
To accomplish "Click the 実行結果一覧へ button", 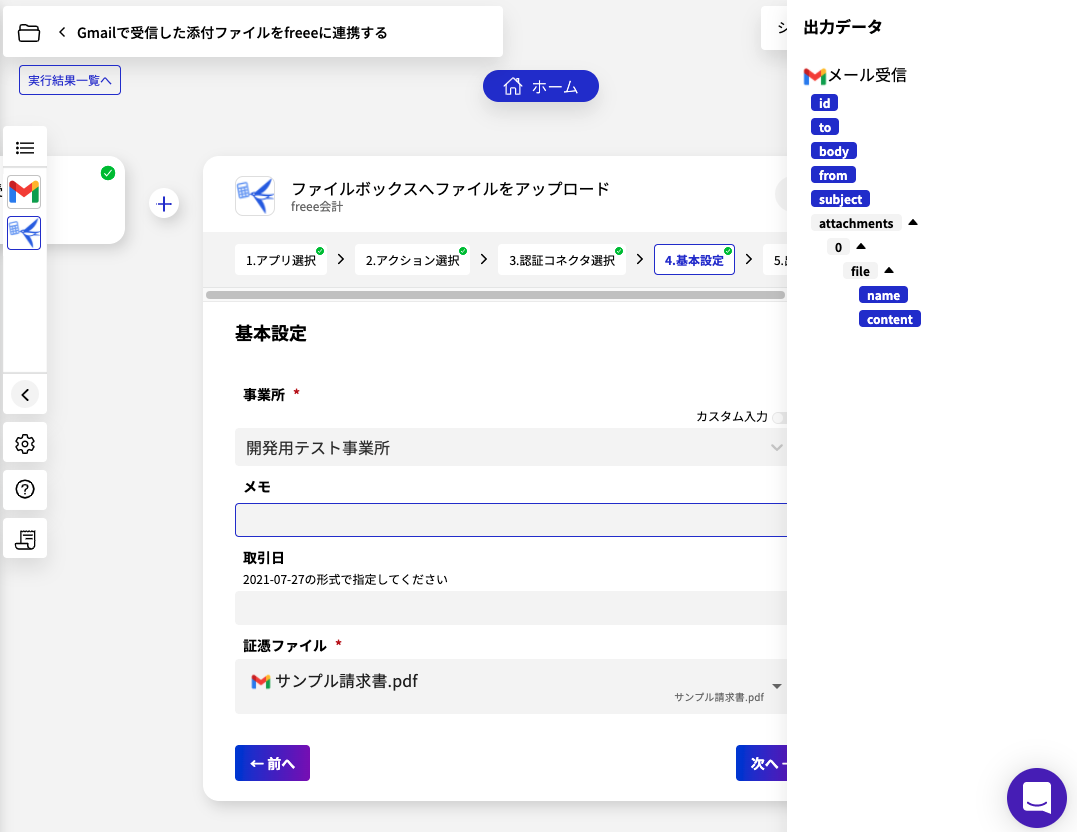I will [70, 79].
